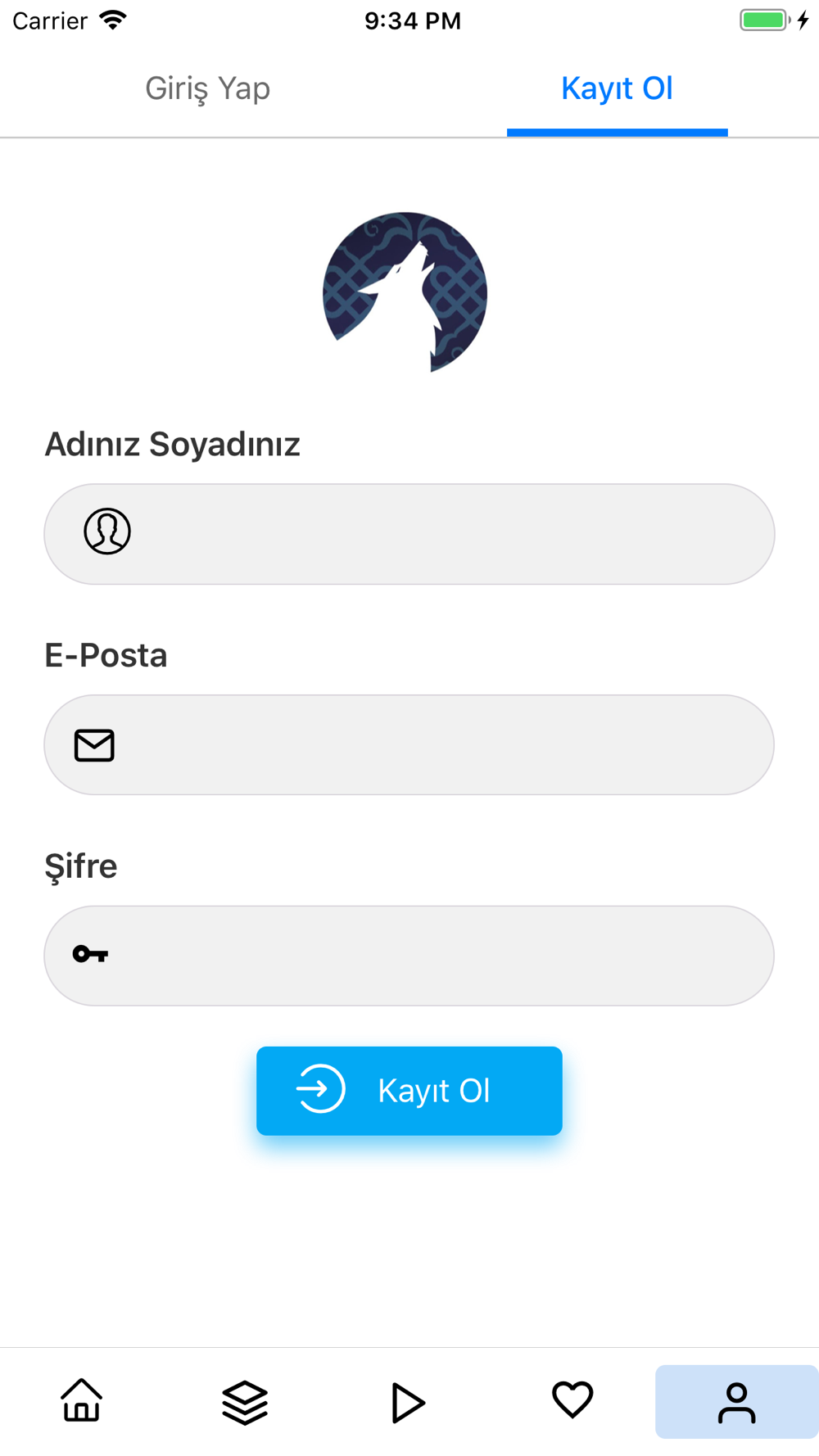
Task: Focus the E-Posta input field
Action: 409,745
